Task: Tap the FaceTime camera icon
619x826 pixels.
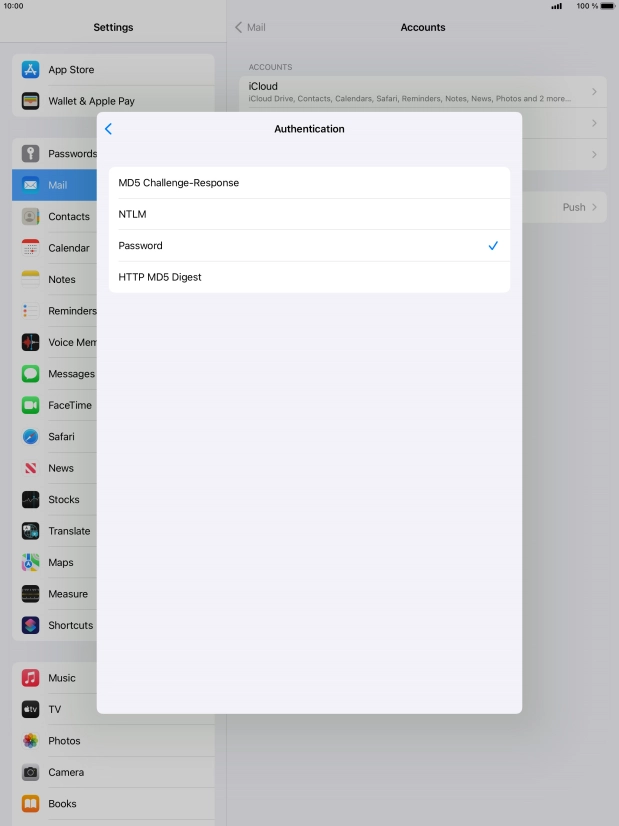Action: tap(31, 405)
